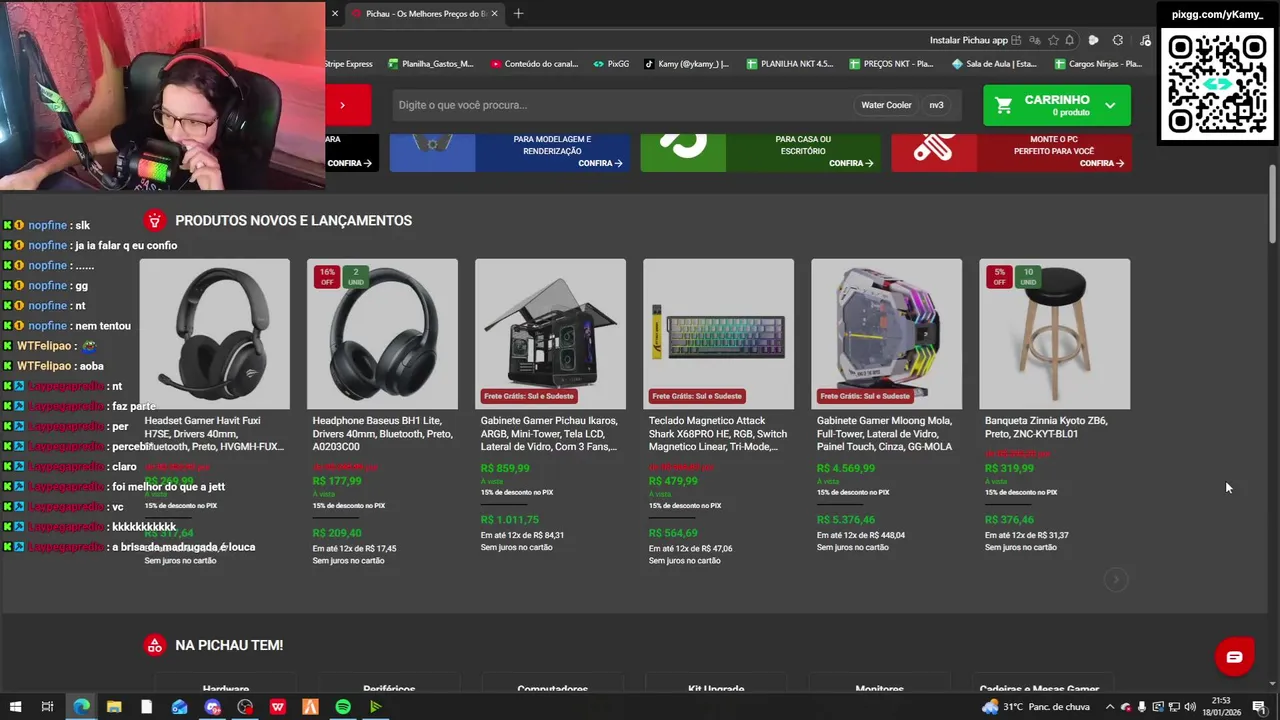Screen dimensions: 1280x720
Task: Open the Stripe Express bookmark
Action: click(348, 64)
